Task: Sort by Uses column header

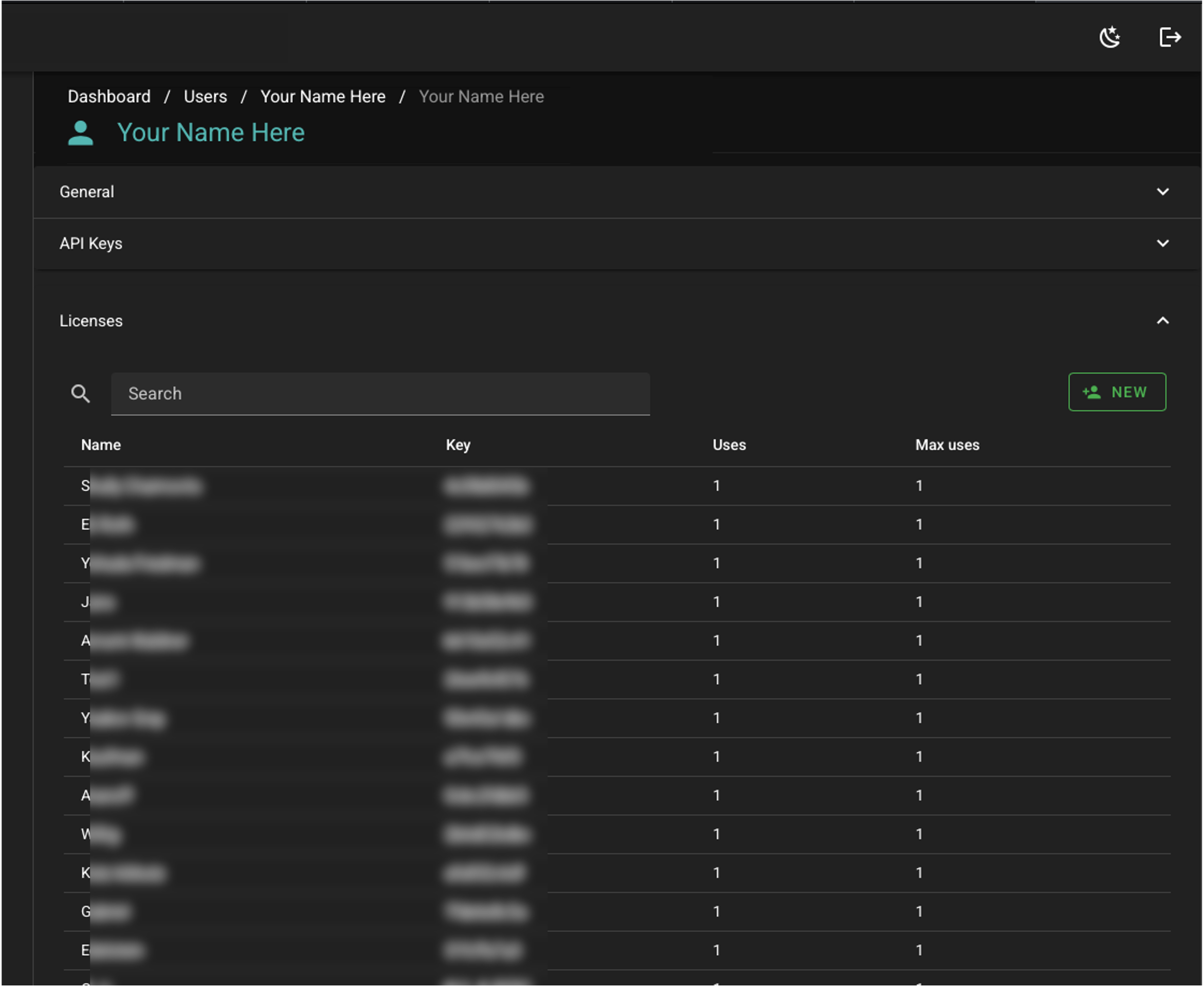Action: coord(729,445)
